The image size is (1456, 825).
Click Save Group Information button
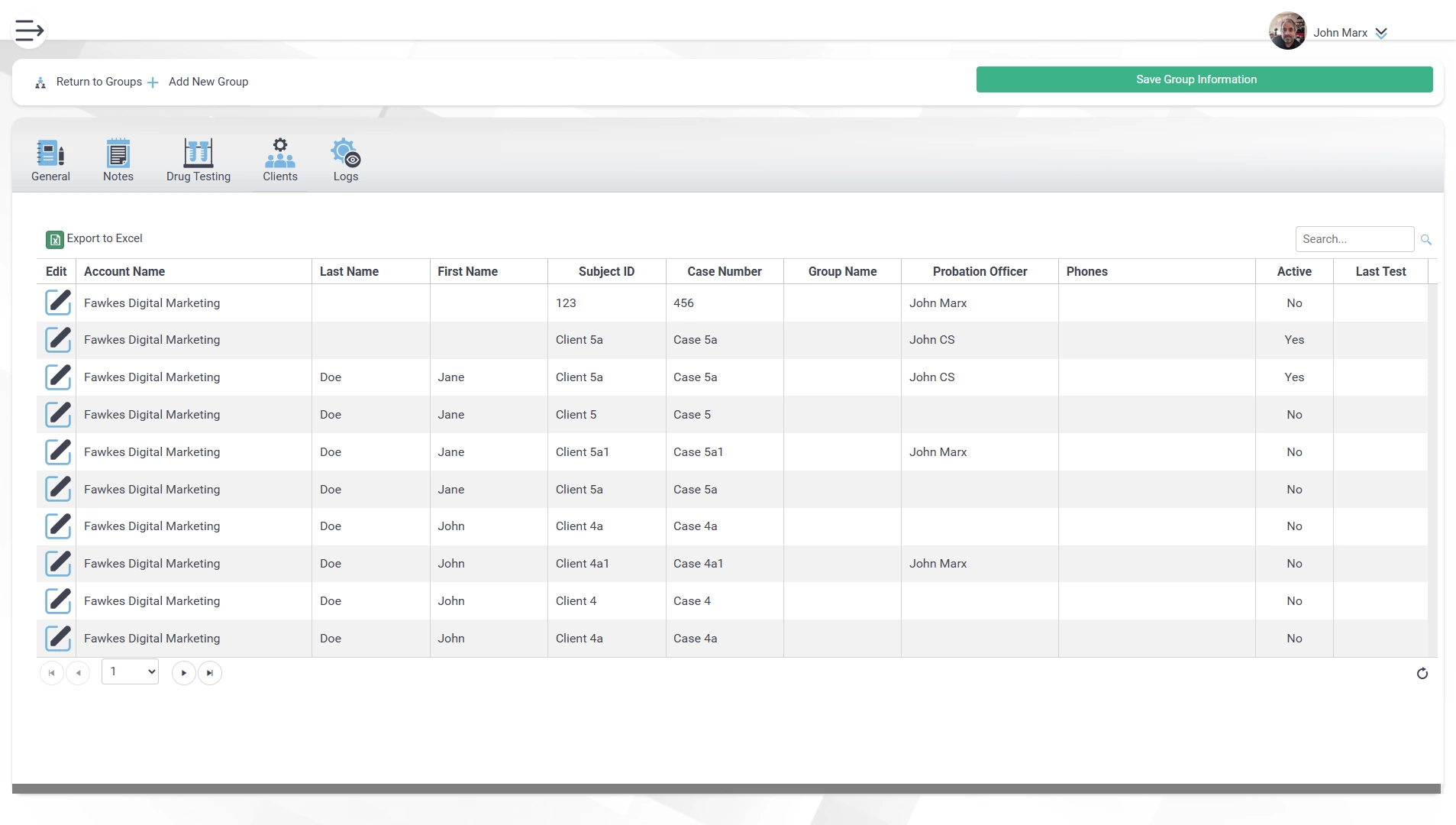tap(1204, 79)
